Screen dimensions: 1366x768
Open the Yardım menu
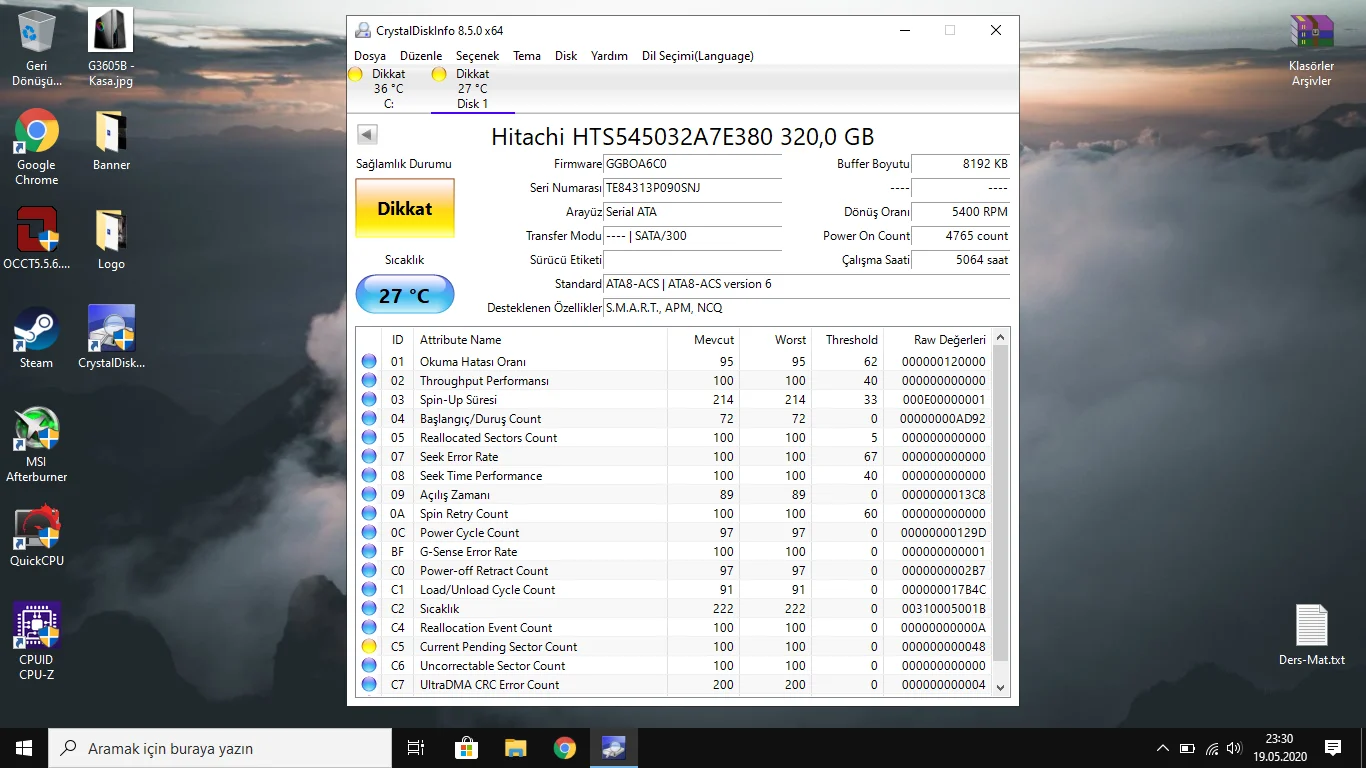(609, 55)
